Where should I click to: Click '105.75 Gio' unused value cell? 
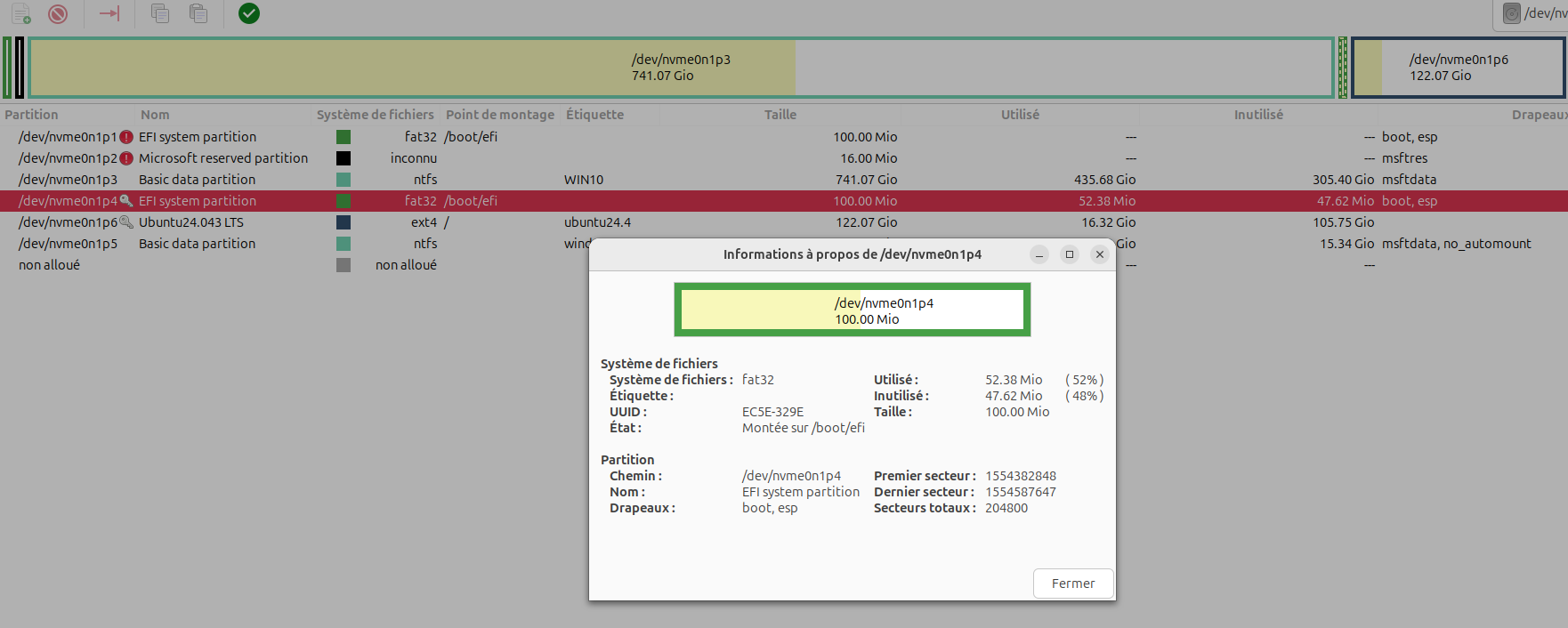(1343, 222)
